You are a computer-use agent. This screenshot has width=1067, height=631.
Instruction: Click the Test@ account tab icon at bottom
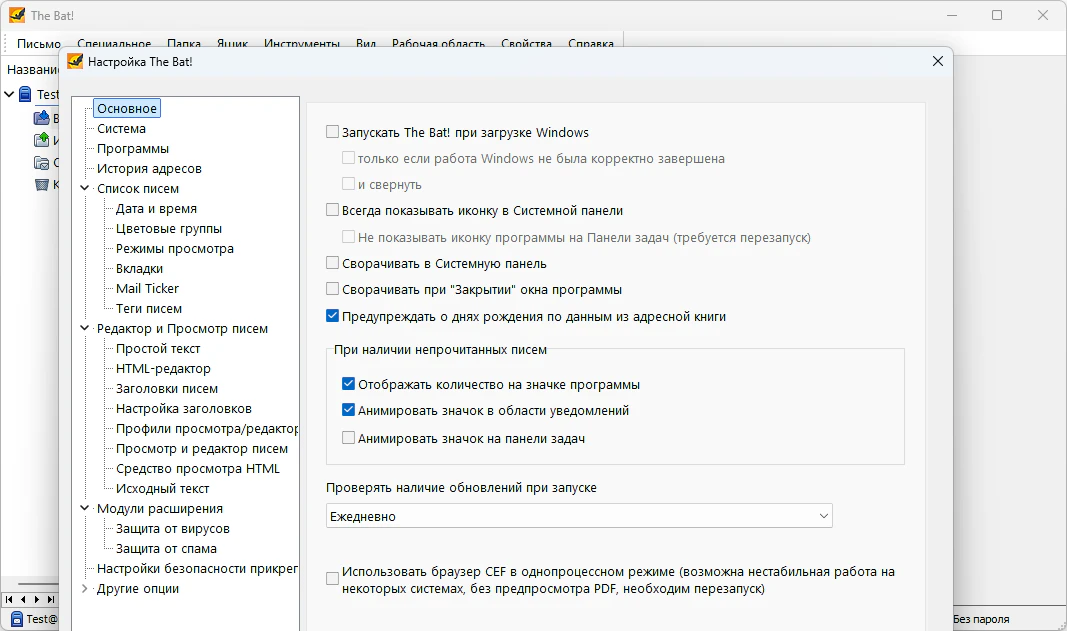(15, 619)
